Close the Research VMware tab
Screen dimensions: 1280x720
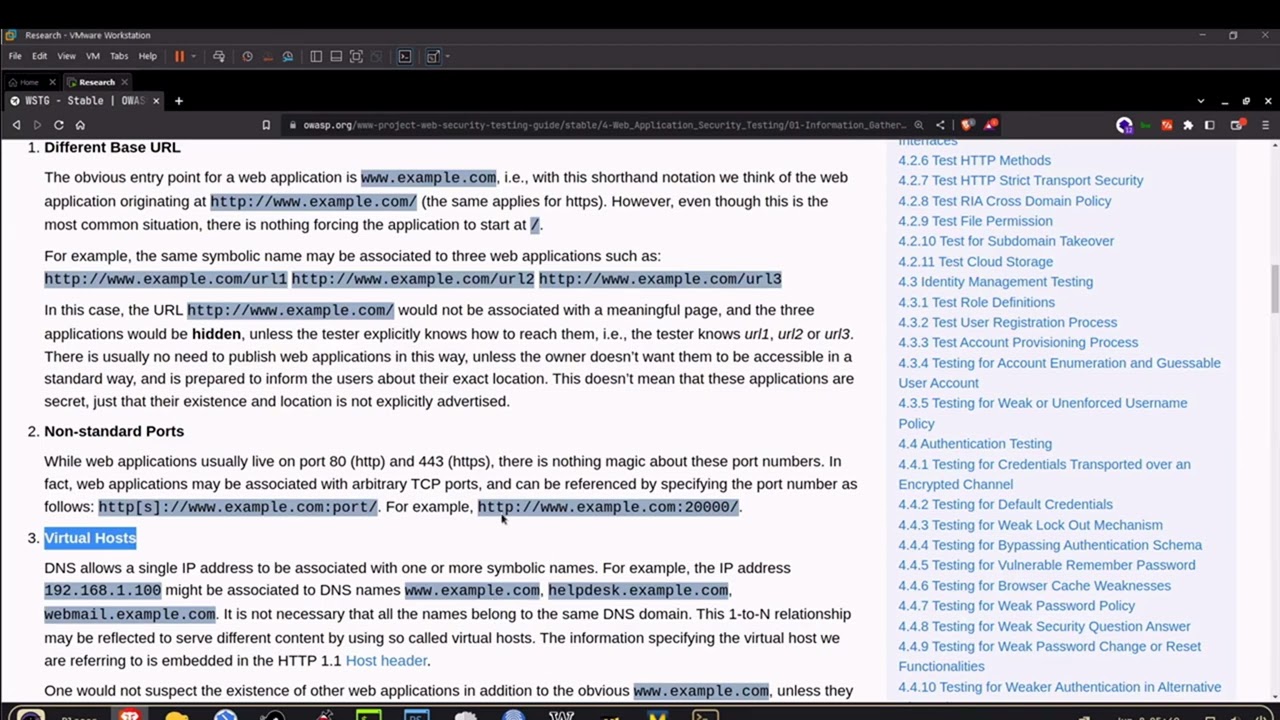click(x=124, y=82)
